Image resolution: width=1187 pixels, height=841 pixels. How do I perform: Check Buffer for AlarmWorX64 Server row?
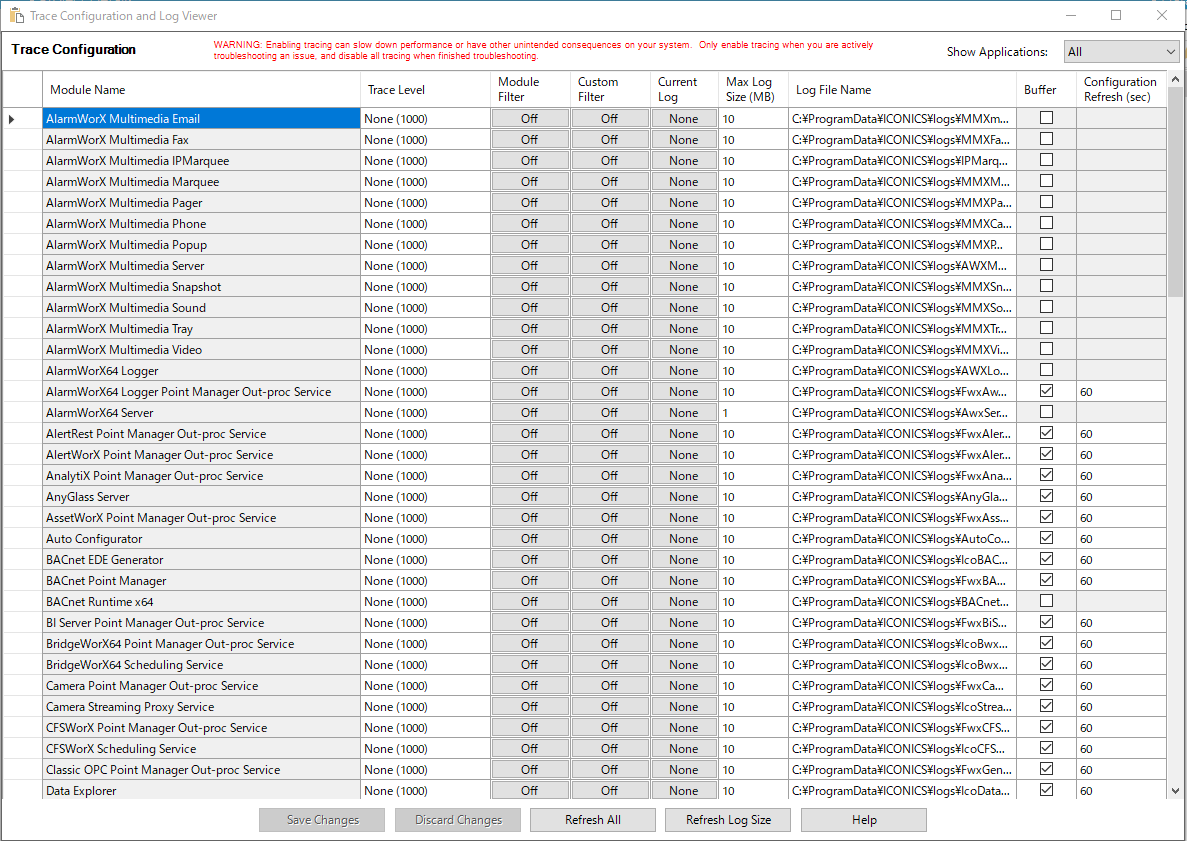pyautogui.click(x=1046, y=412)
